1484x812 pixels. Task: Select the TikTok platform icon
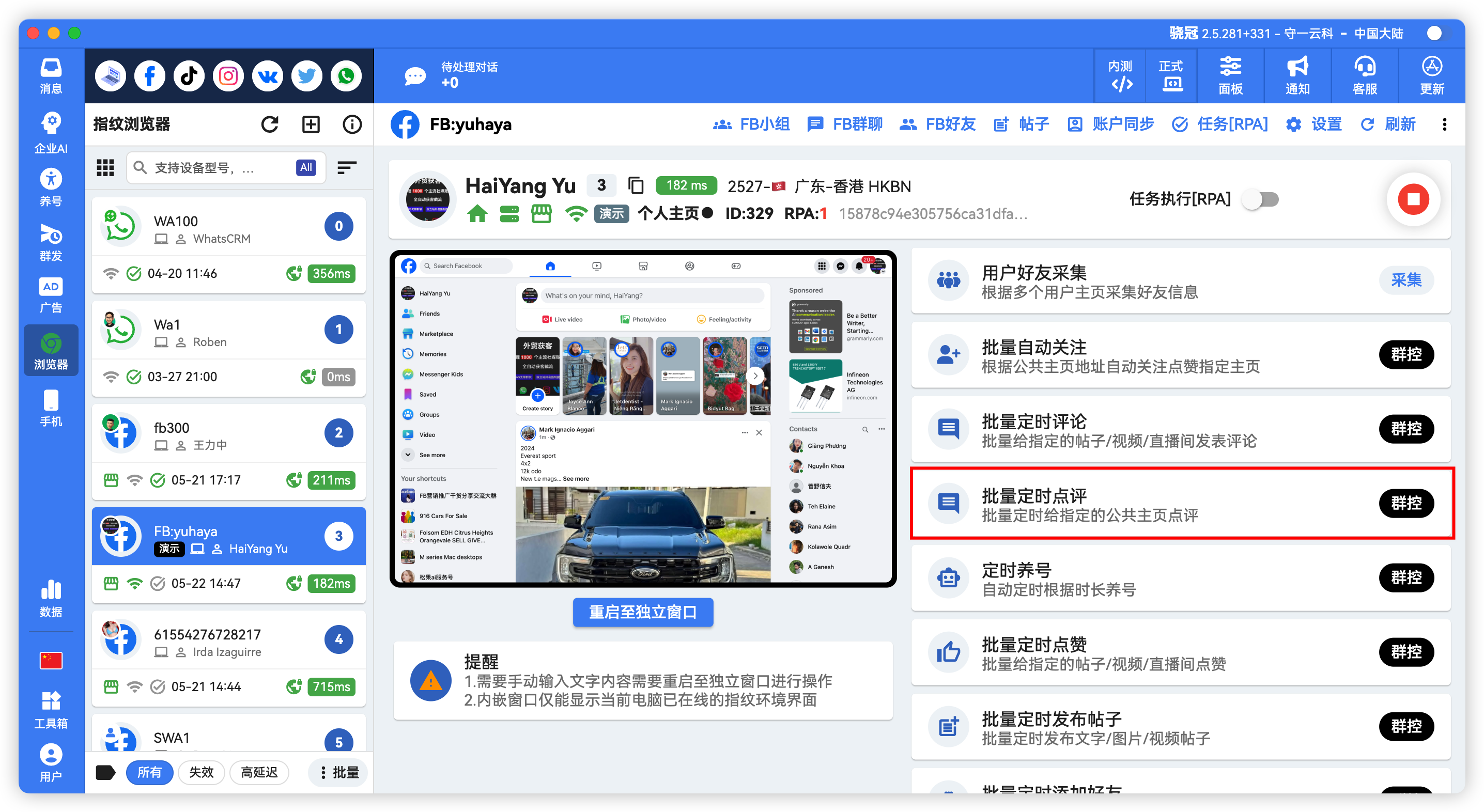(189, 75)
